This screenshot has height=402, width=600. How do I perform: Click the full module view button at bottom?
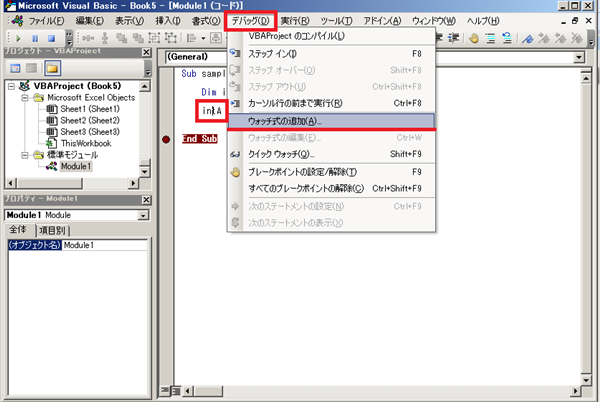[x=176, y=391]
